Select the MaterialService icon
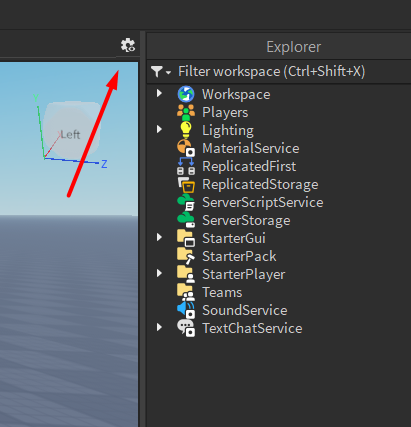 [186, 148]
